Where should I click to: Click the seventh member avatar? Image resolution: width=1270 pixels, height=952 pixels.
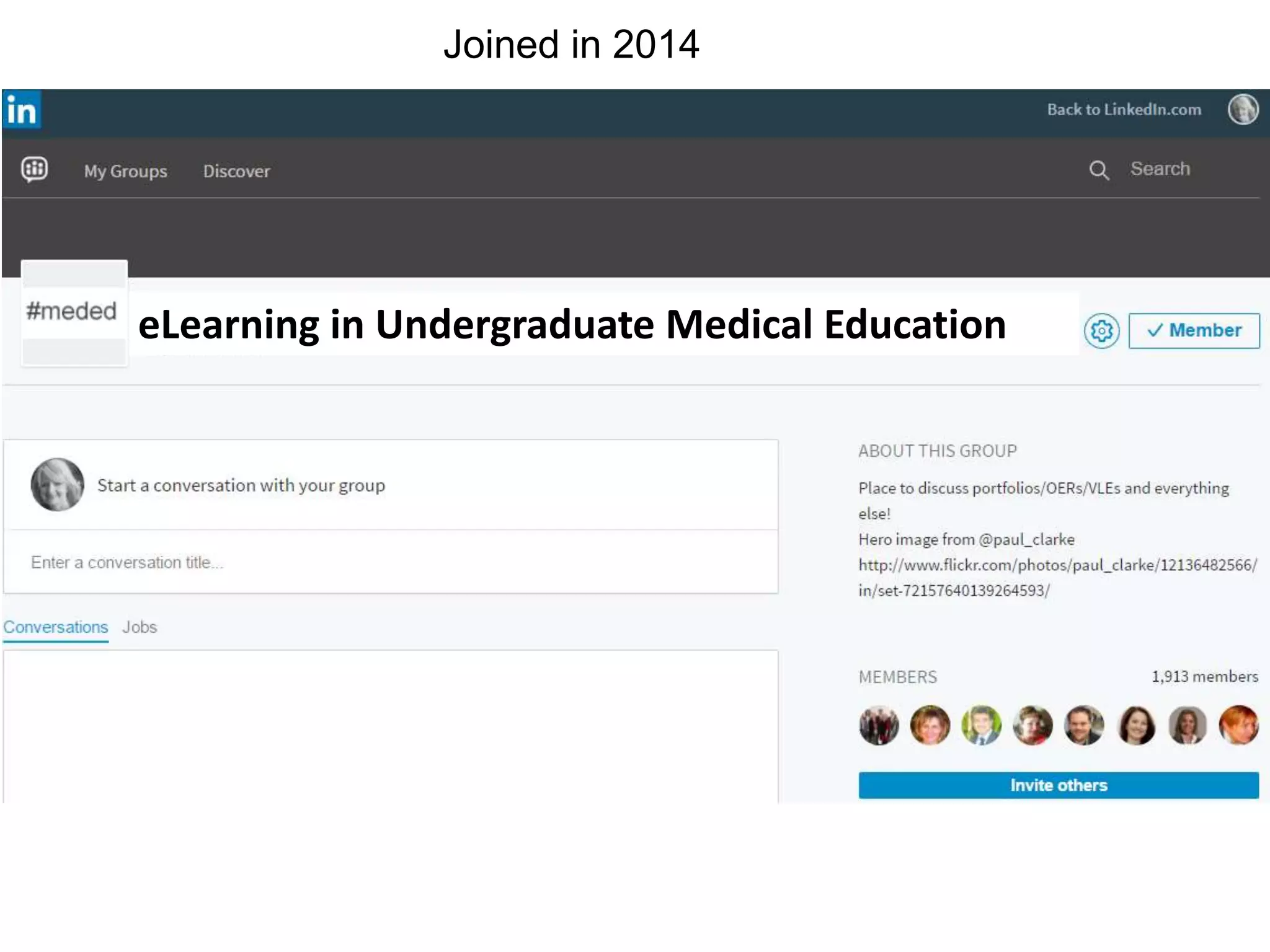click(x=1188, y=725)
